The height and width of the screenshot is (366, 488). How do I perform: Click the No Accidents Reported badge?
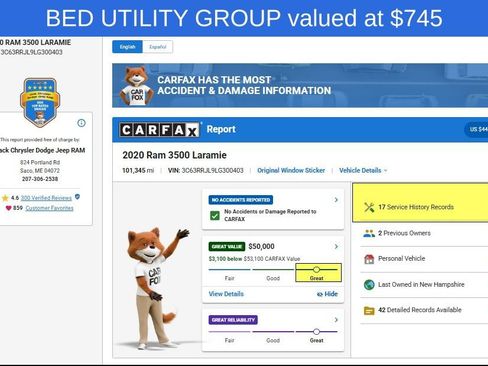pos(241,200)
